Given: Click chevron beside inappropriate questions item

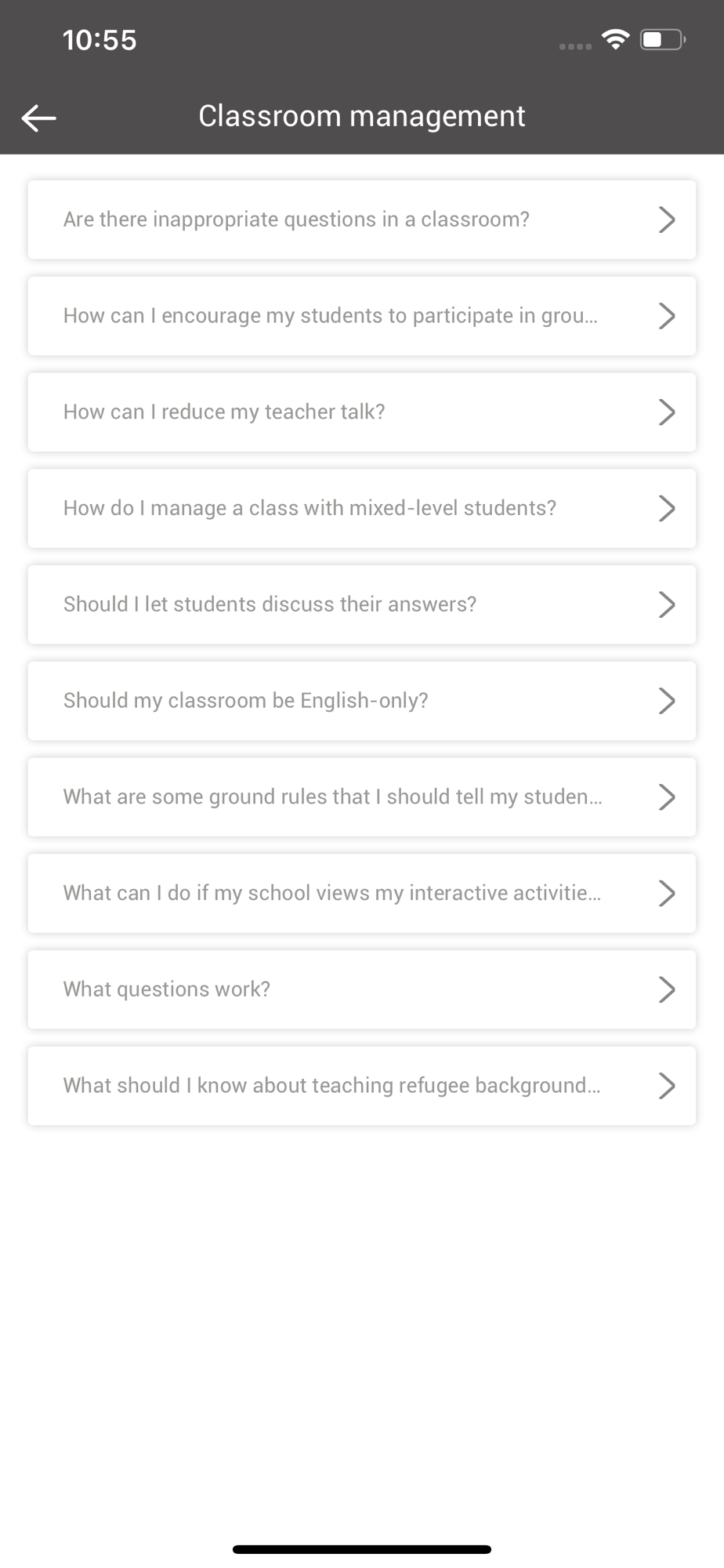Looking at the screenshot, I should (x=667, y=220).
